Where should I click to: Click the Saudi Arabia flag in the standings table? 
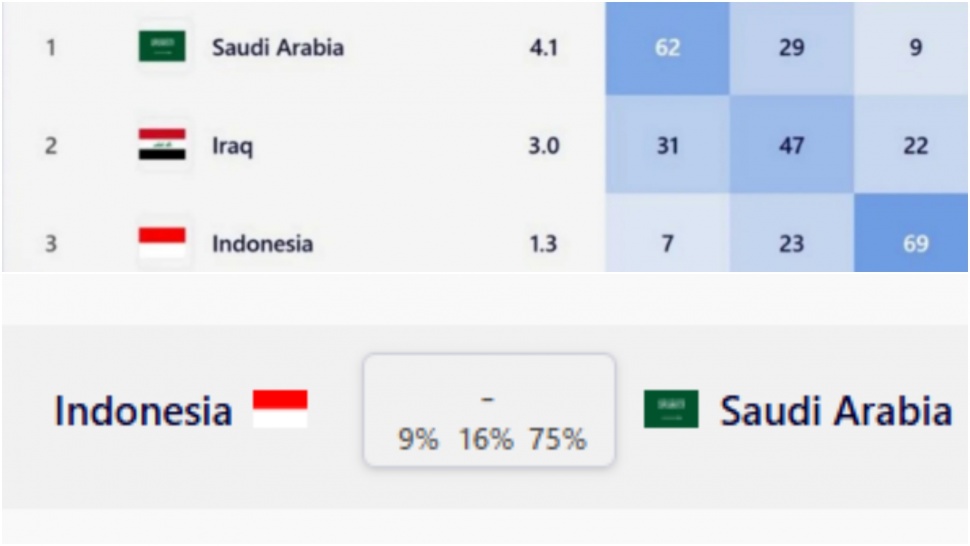point(161,47)
